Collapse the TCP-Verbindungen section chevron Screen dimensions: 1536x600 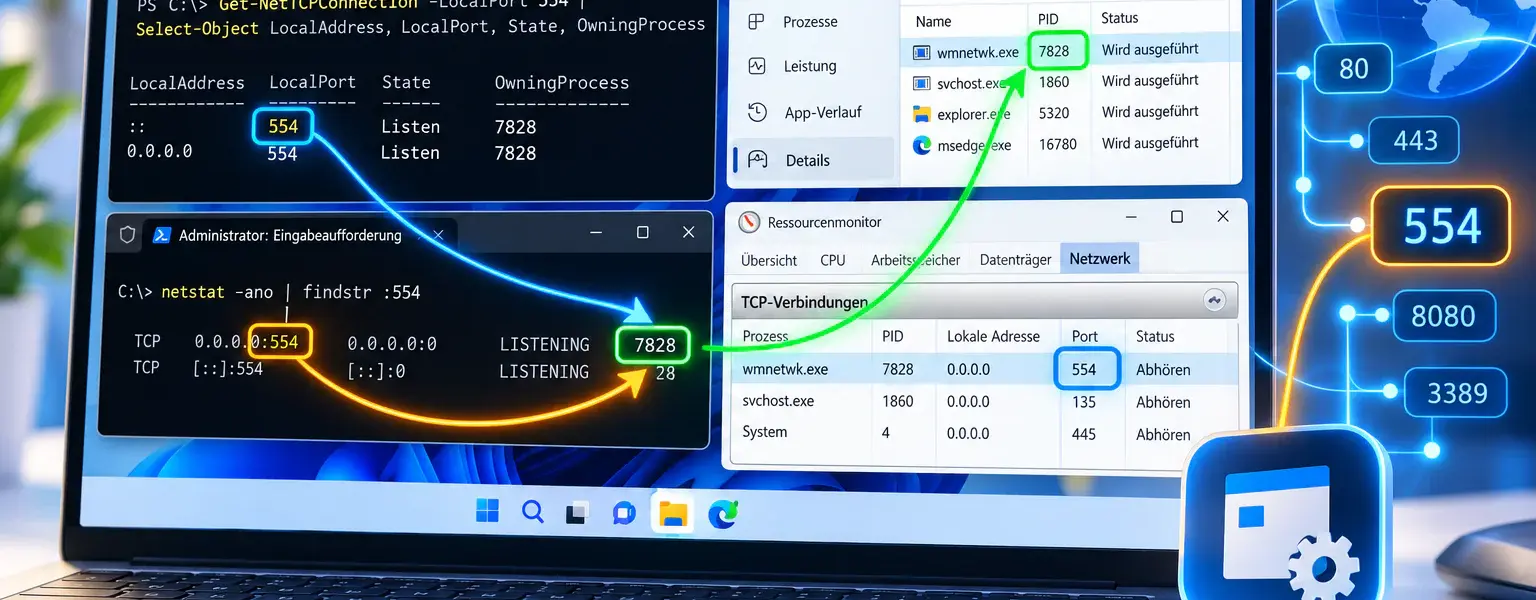click(x=1216, y=300)
